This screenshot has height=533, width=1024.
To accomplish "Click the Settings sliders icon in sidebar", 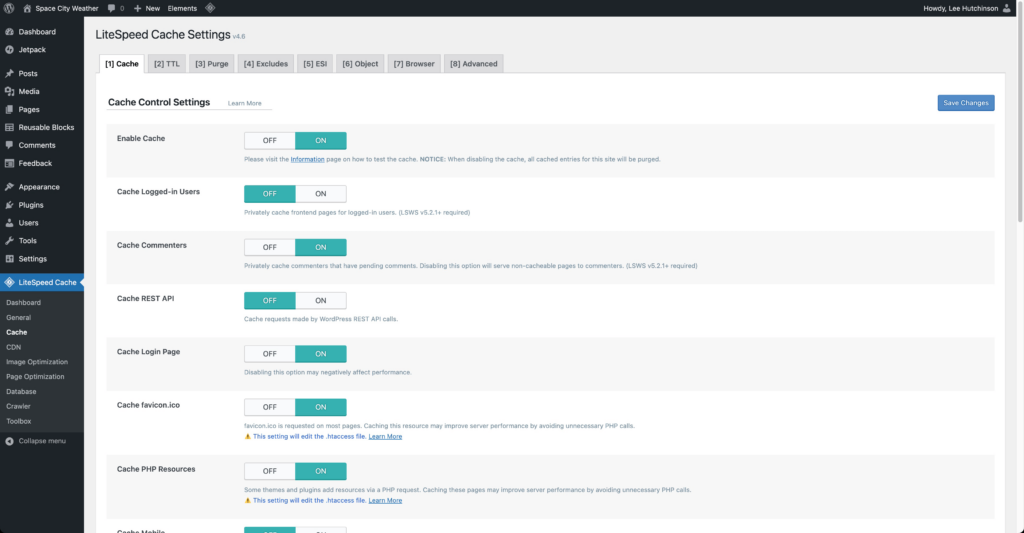I will pyautogui.click(x=9, y=259).
